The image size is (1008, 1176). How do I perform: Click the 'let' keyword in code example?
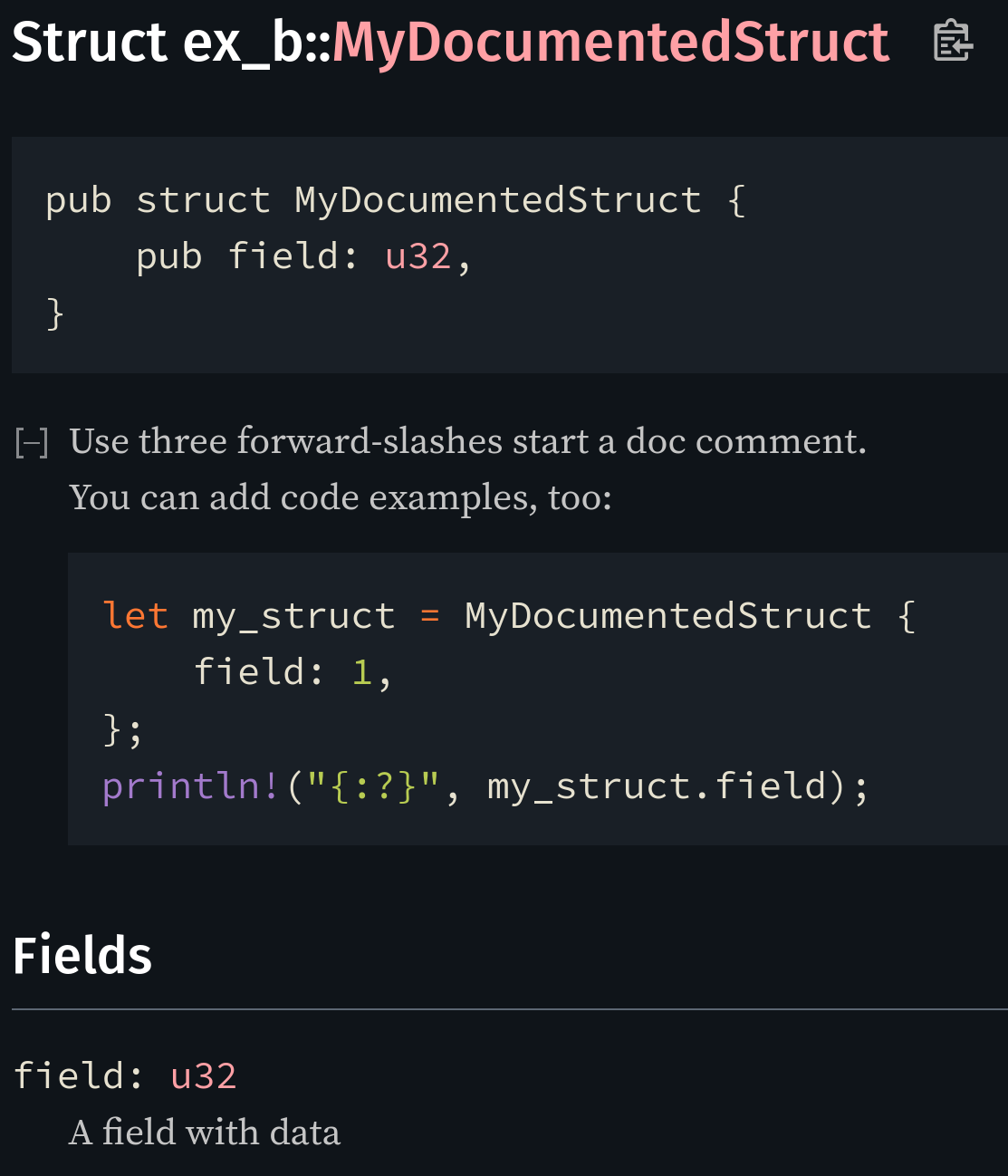(135, 616)
